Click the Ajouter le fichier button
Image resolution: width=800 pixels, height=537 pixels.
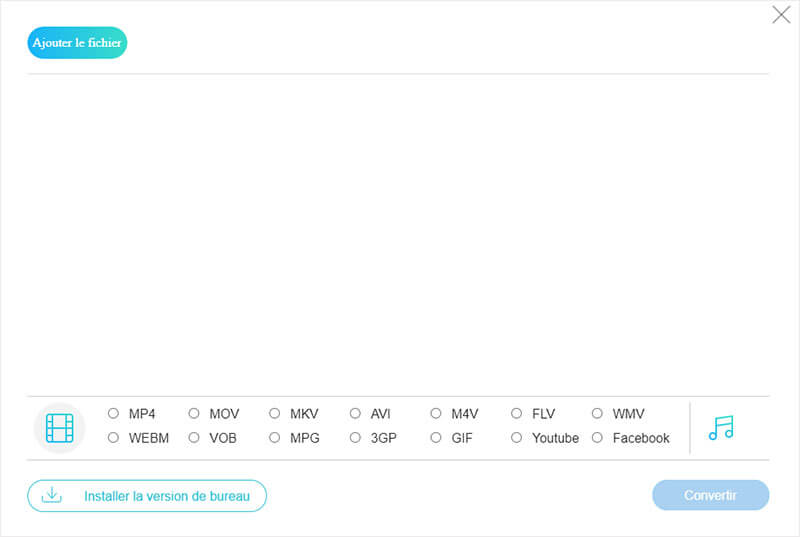coord(77,43)
